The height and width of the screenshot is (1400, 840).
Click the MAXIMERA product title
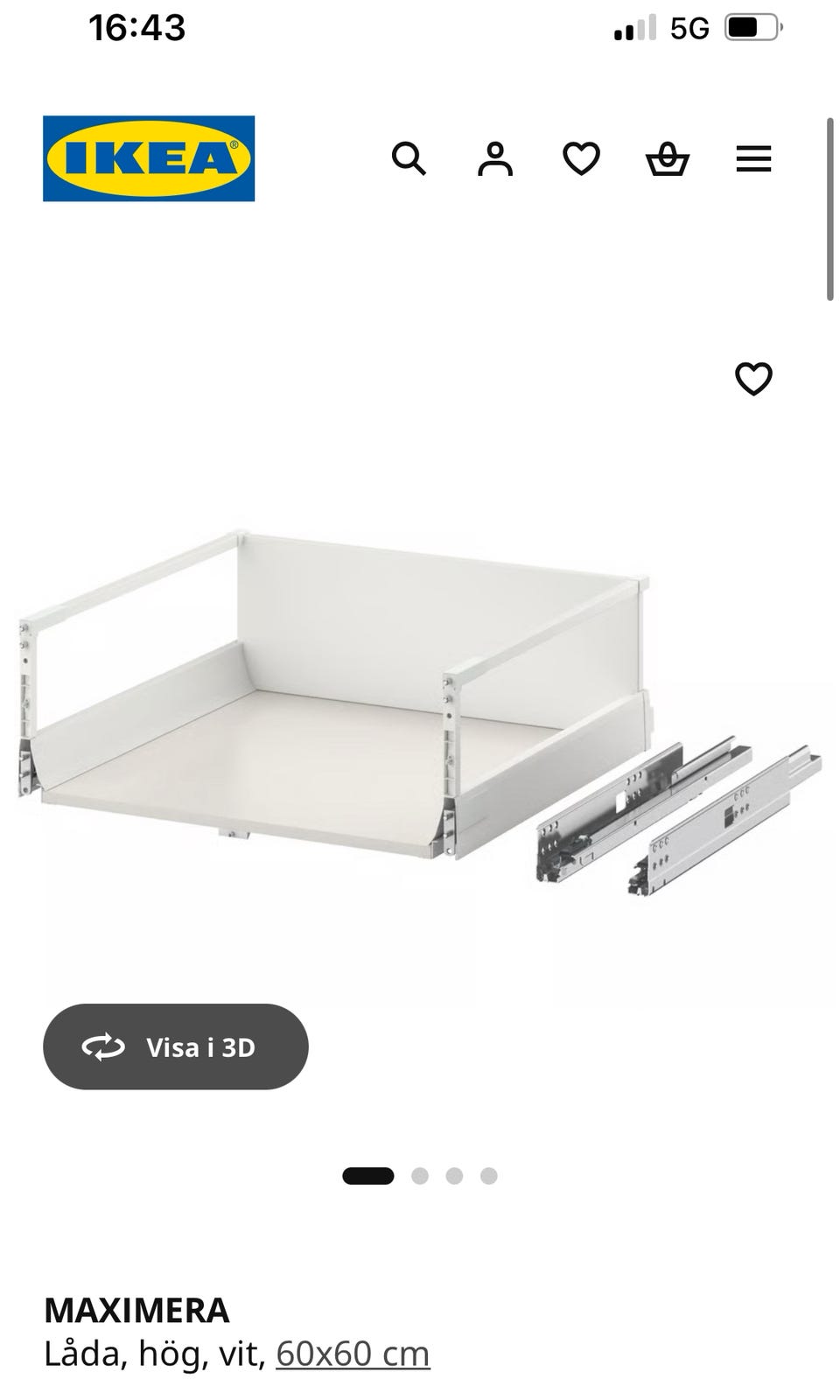point(136,1311)
